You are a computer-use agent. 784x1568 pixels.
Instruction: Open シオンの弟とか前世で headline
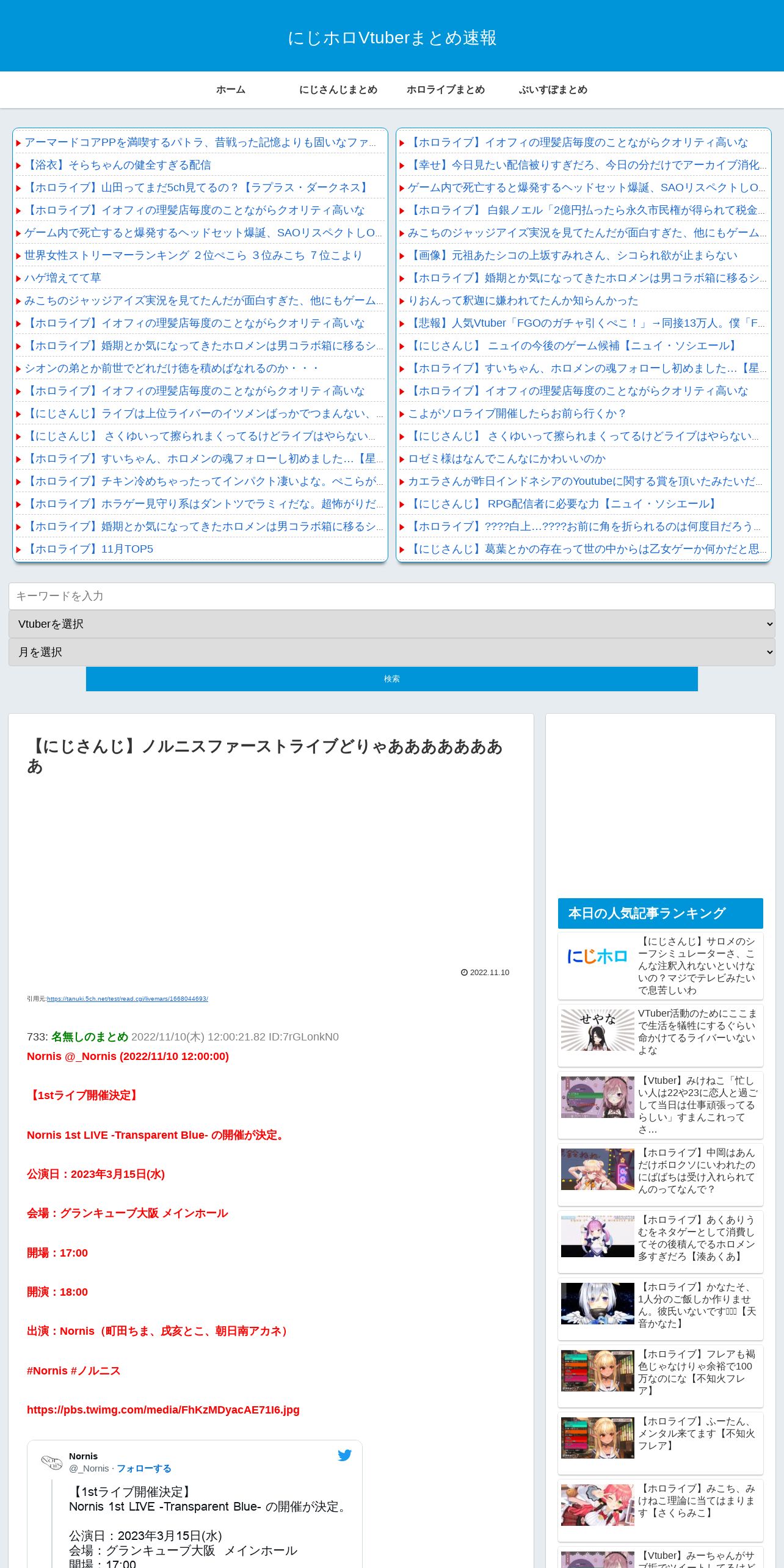click(x=172, y=368)
